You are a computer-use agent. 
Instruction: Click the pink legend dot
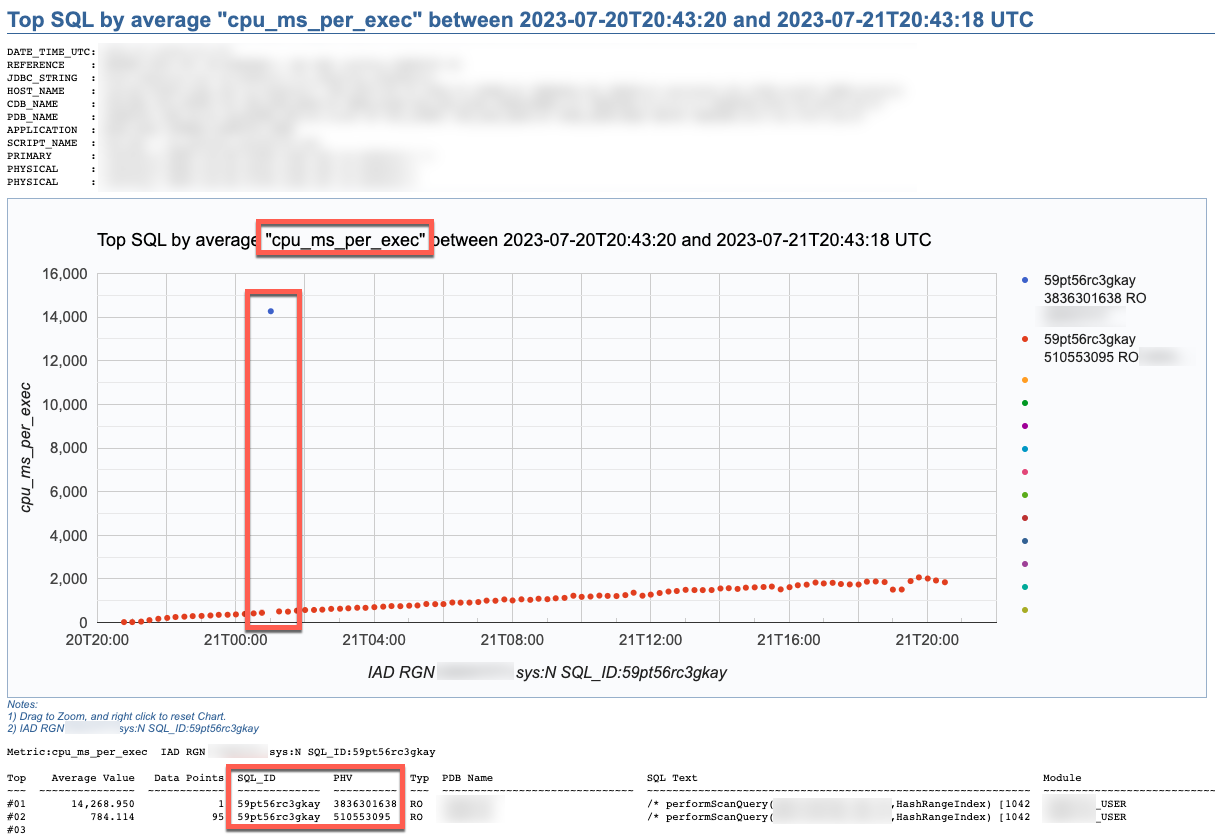1025,472
